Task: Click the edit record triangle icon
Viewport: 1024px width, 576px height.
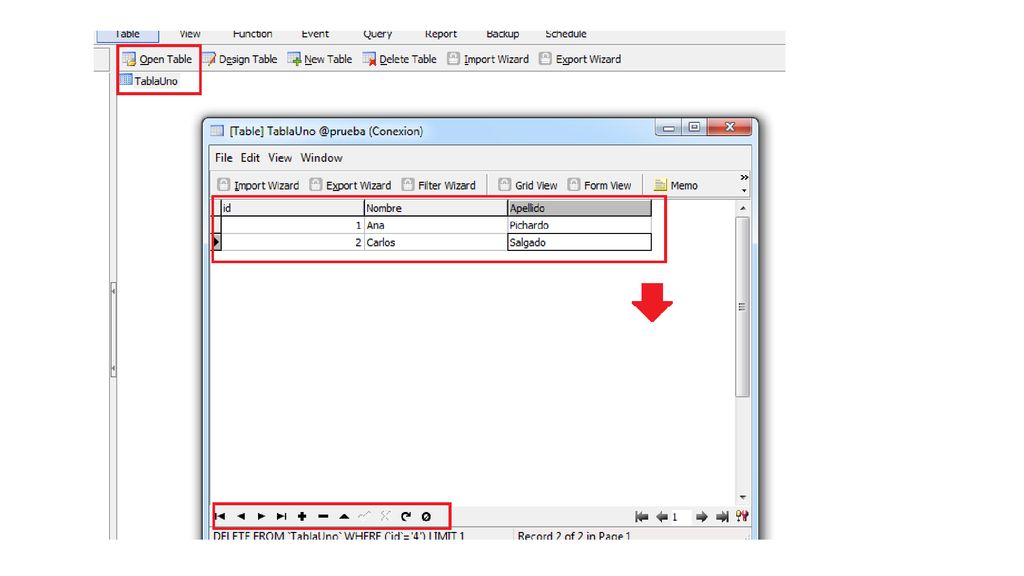Action: point(344,517)
